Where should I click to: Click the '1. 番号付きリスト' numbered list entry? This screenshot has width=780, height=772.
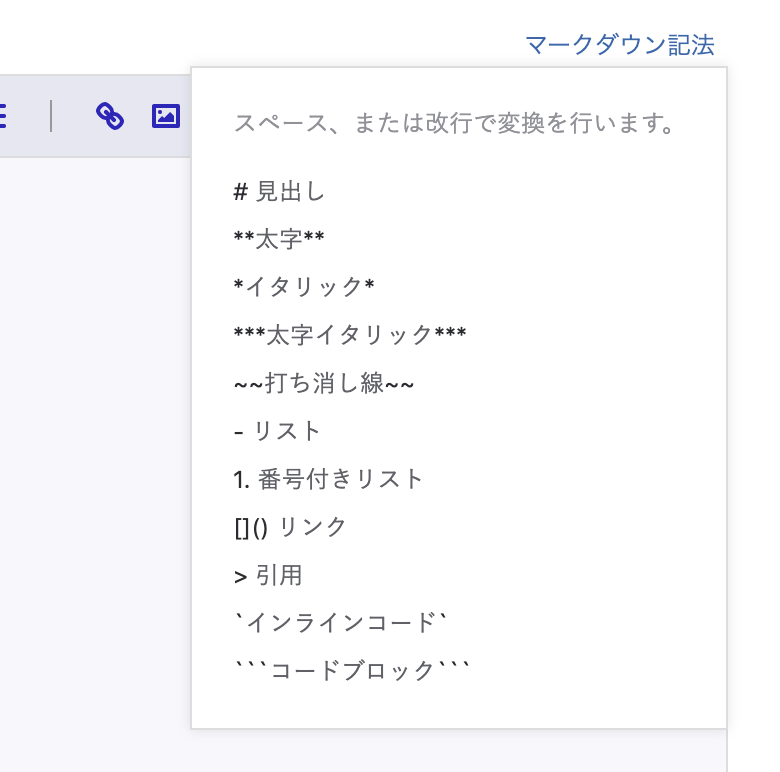click(x=328, y=479)
